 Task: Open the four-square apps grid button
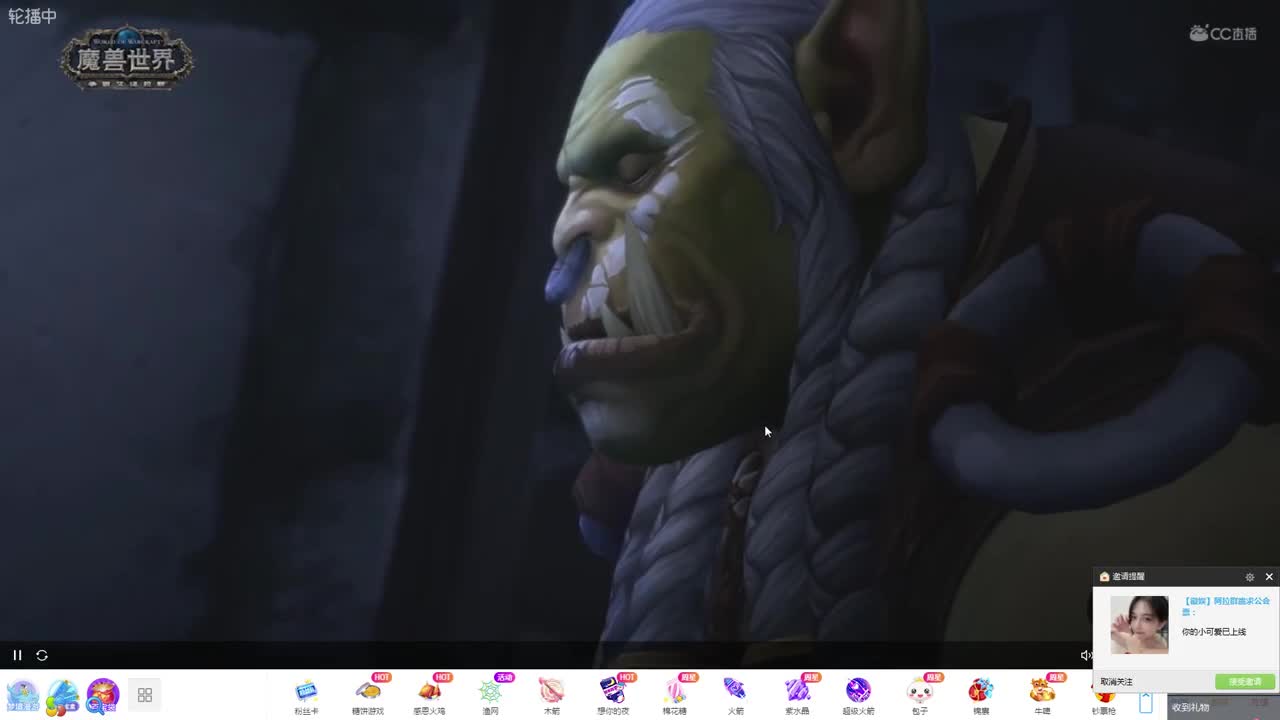145,695
